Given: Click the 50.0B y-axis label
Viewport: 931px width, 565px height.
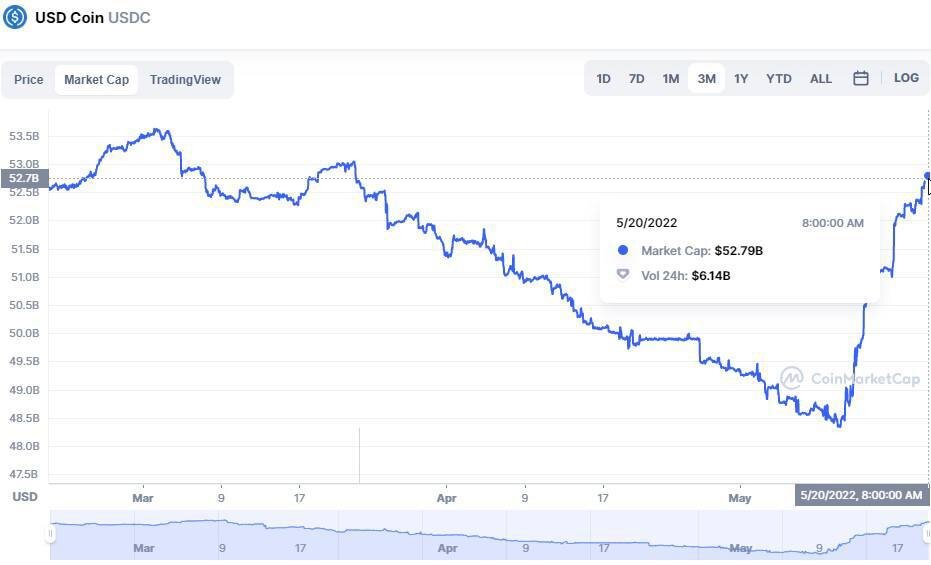Looking at the screenshot, I should coord(24,333).
